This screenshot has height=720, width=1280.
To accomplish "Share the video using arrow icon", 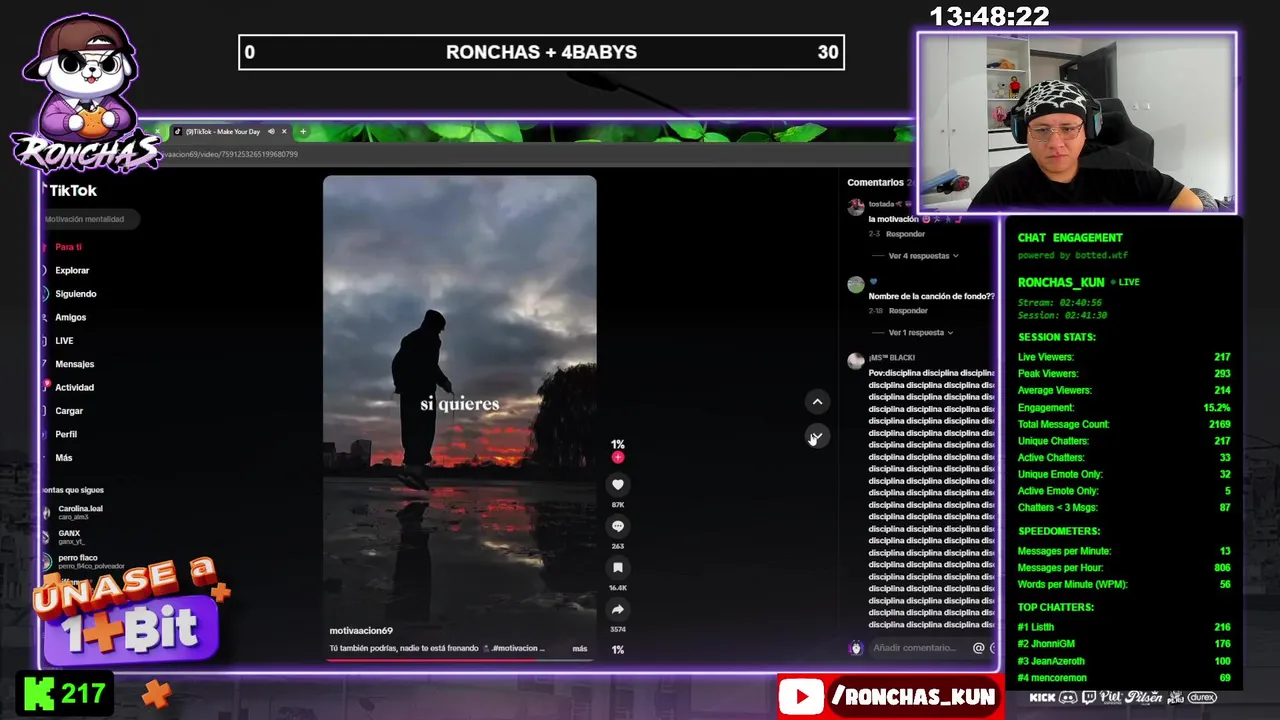I will coord(618,609).
